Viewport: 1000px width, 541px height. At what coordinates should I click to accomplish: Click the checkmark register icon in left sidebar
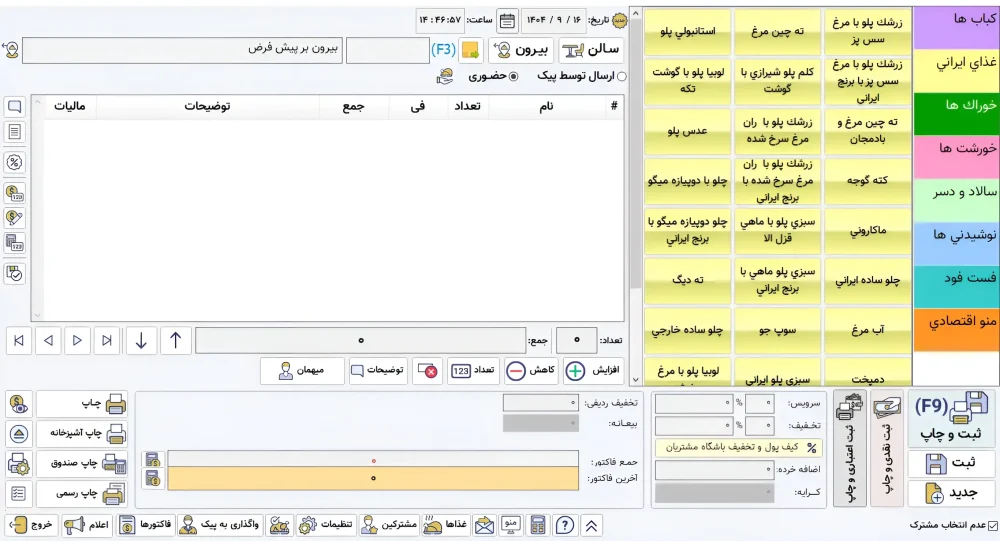coord(15,273)
